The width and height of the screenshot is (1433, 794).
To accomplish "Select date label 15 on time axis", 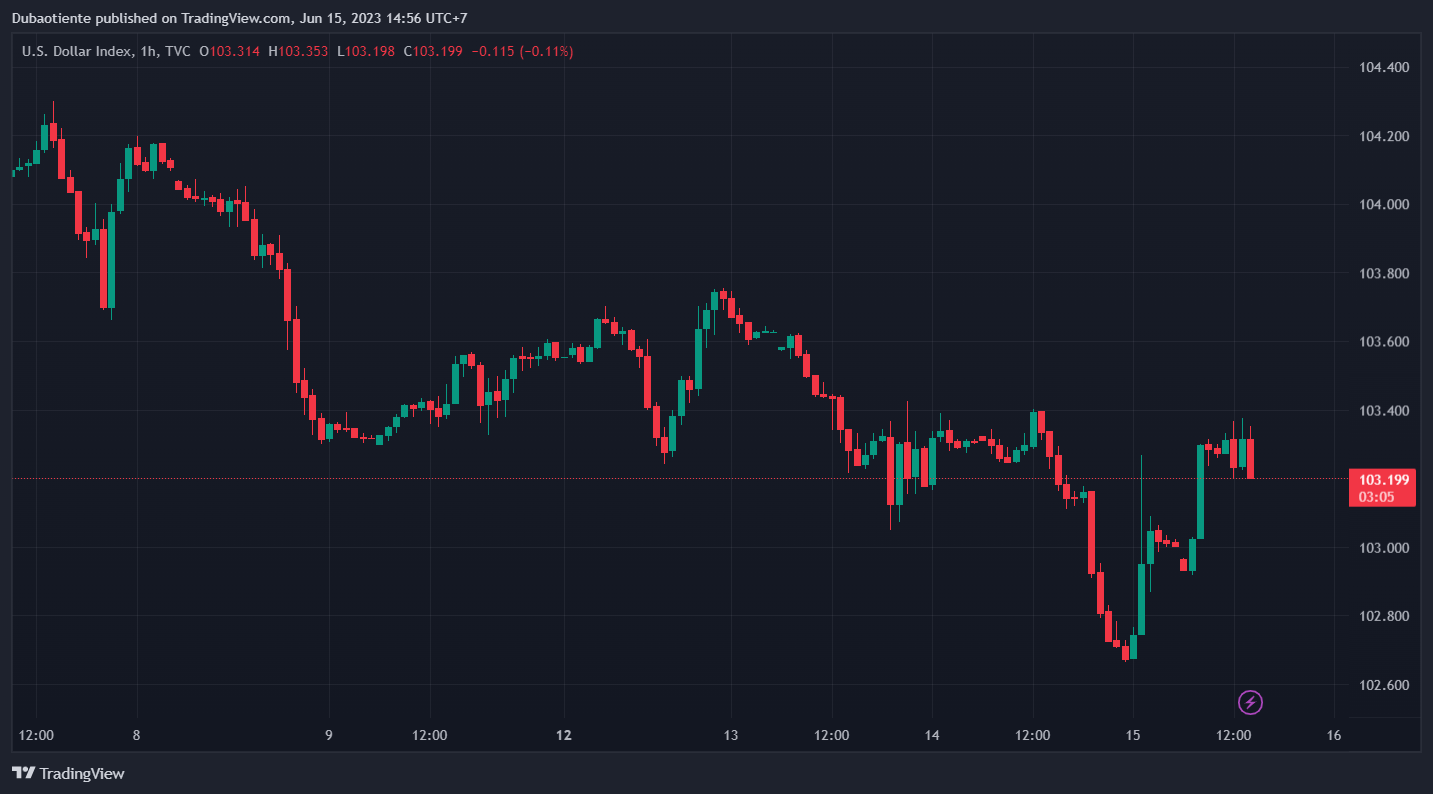I will pos(1132,735).
